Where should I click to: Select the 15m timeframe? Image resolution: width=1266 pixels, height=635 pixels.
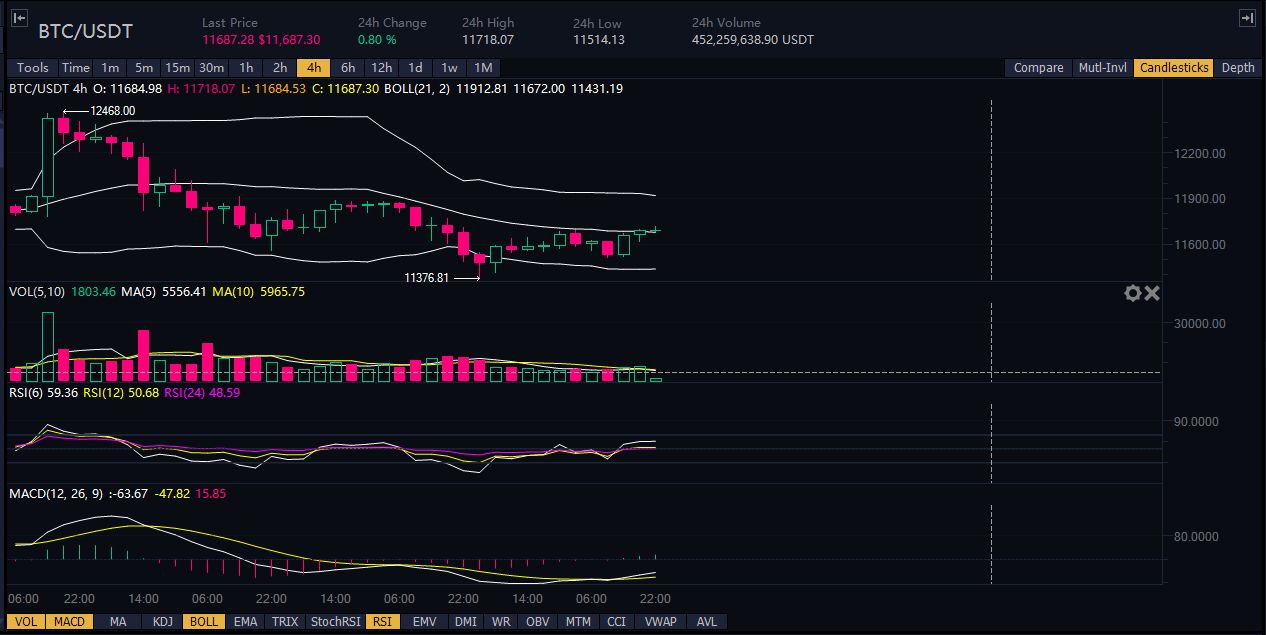pos(177,68)
